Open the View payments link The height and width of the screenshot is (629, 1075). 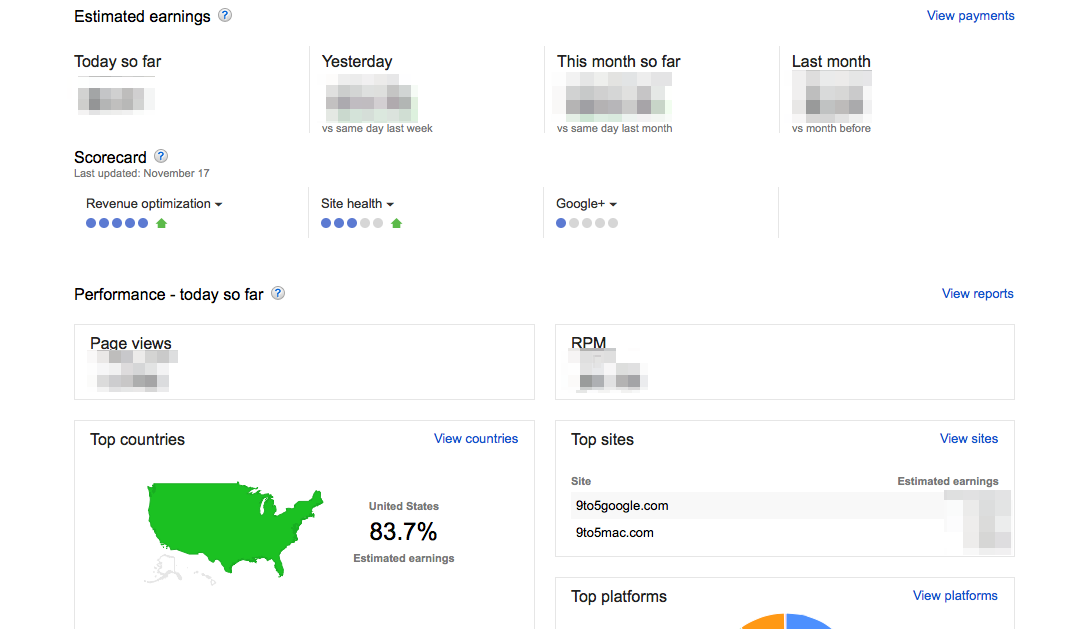pyautogui.click(x=970, y=16)
